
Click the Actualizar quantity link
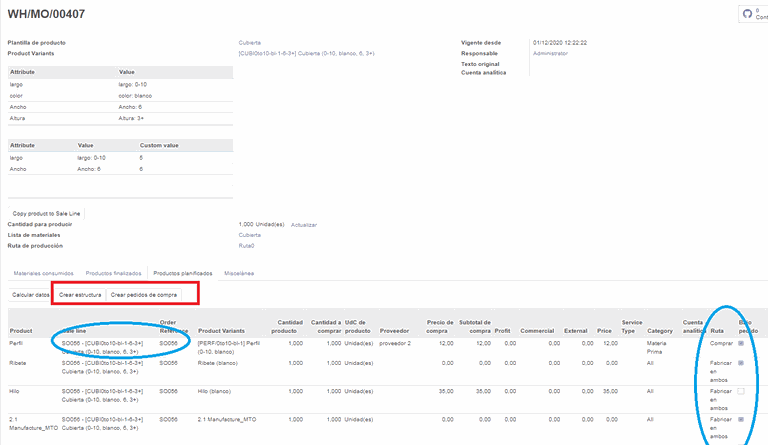(304, 224)
